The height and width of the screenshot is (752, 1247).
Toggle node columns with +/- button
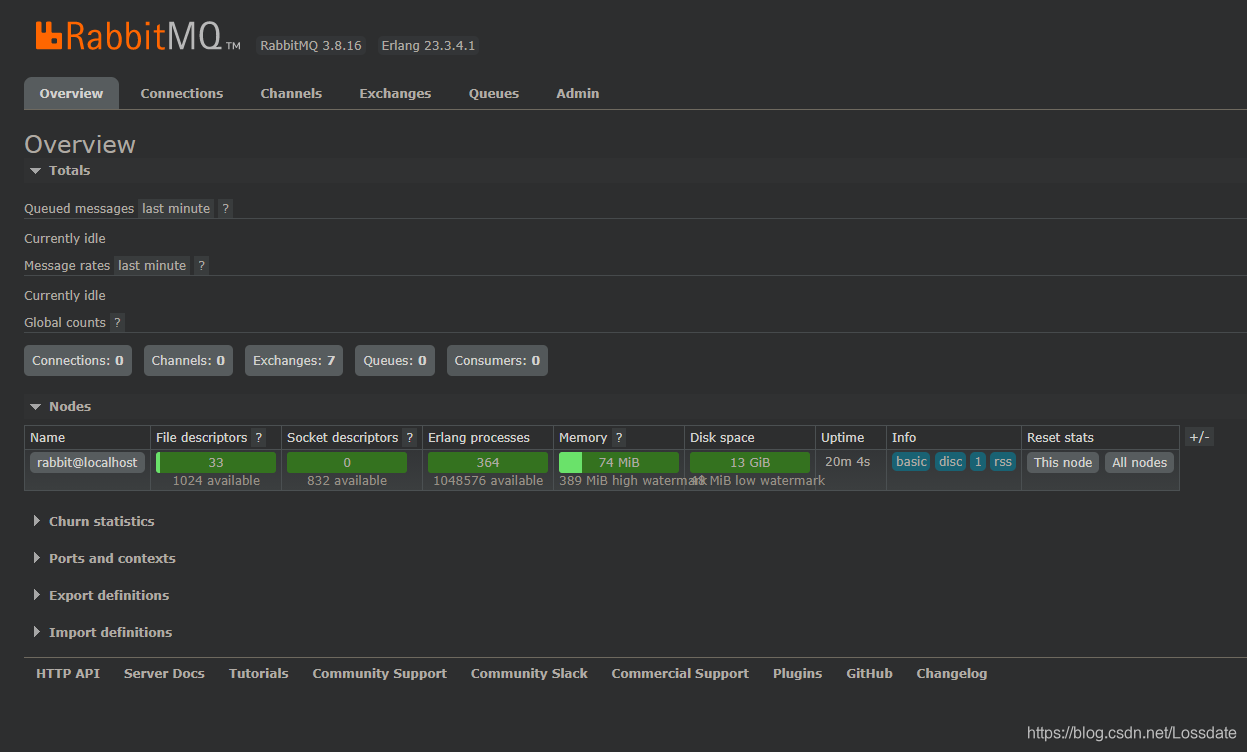[x=1199, y=437]
